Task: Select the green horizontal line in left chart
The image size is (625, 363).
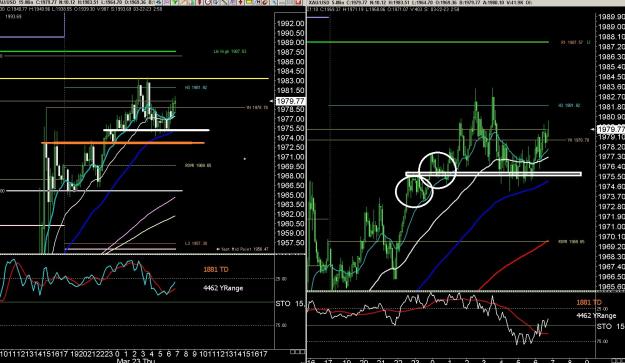Action: 88,51
